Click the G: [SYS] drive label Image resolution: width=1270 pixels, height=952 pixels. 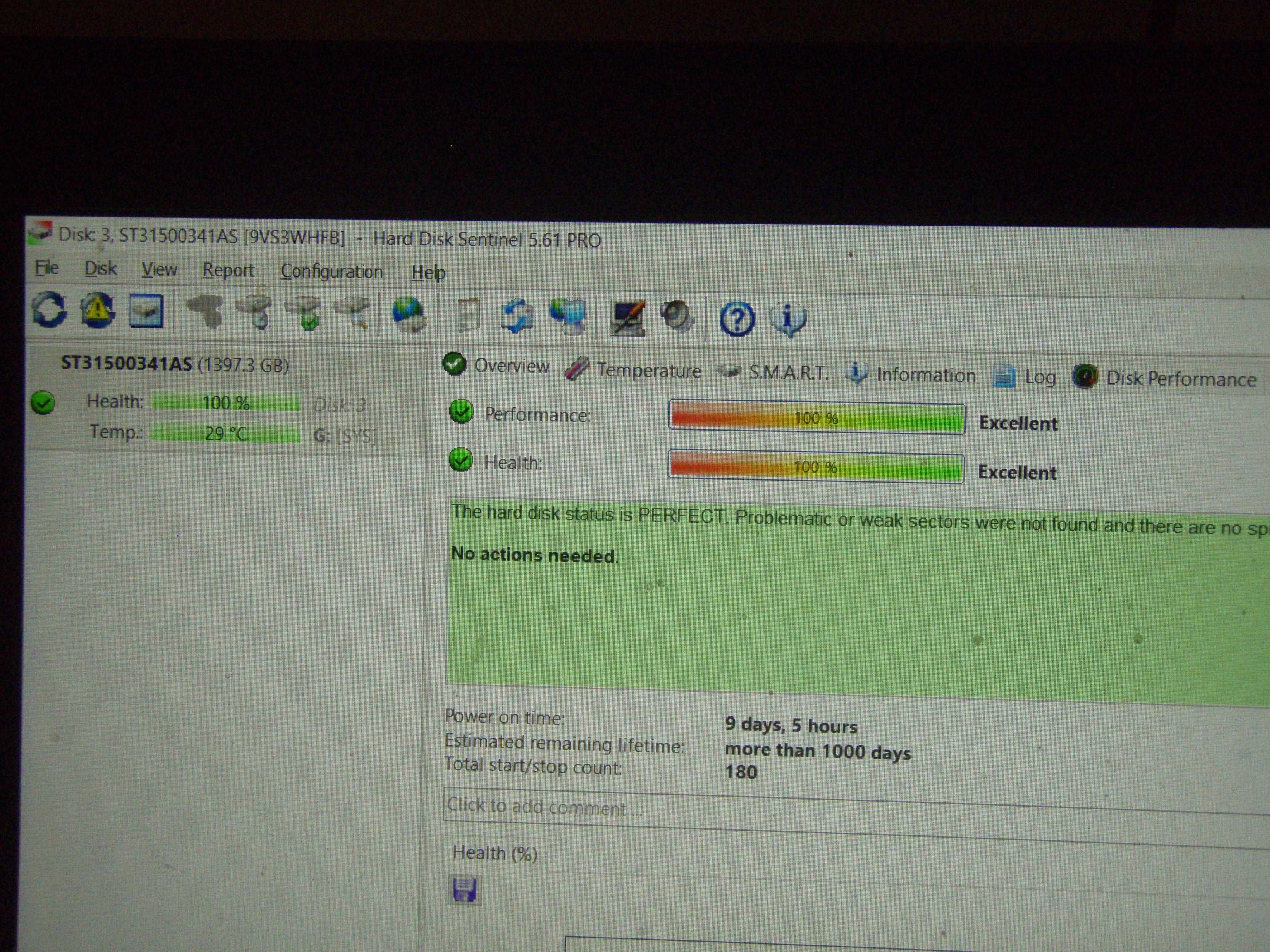(x=344, y=436)
